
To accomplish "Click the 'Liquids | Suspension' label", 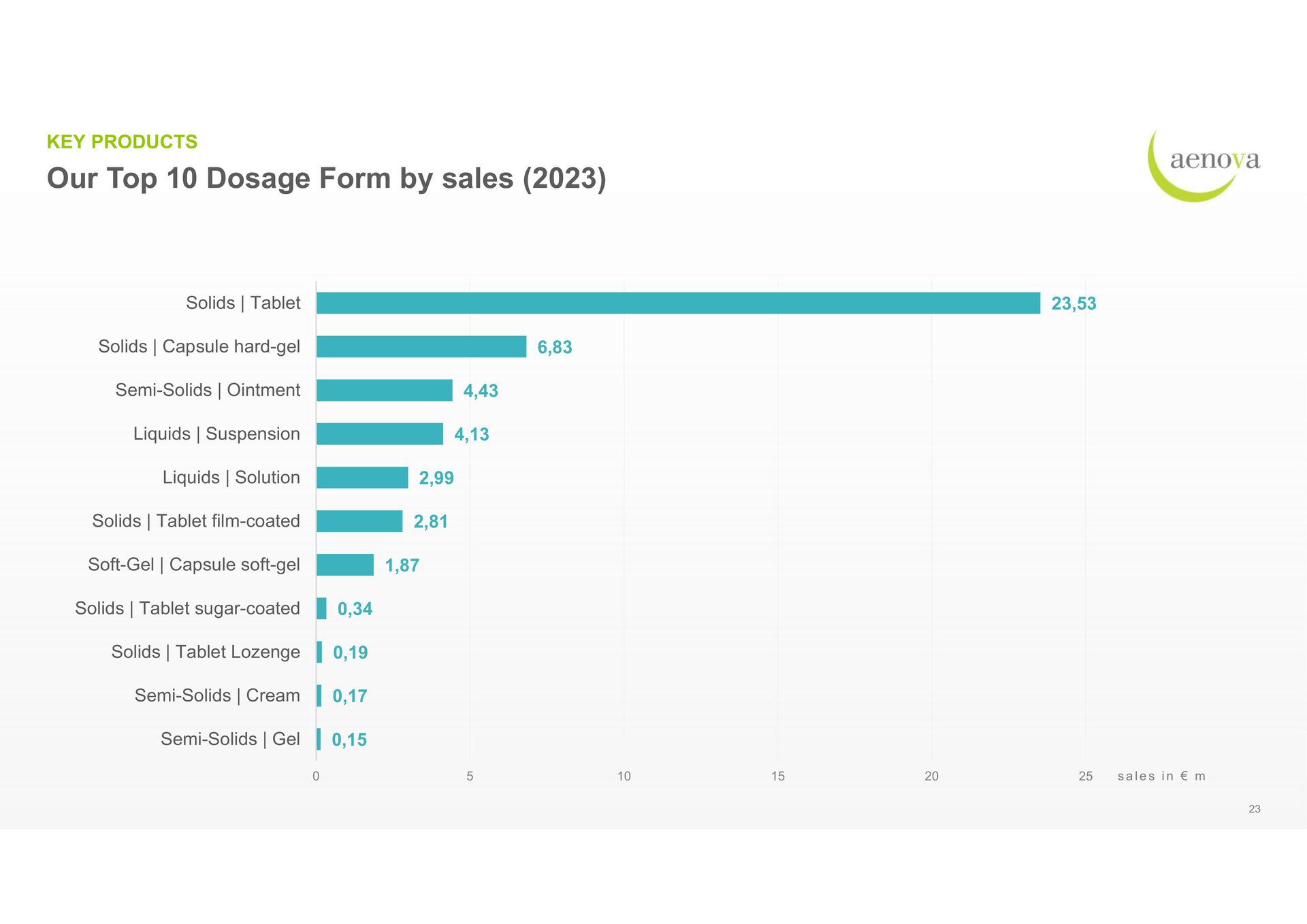I will (x=216, y=433).
